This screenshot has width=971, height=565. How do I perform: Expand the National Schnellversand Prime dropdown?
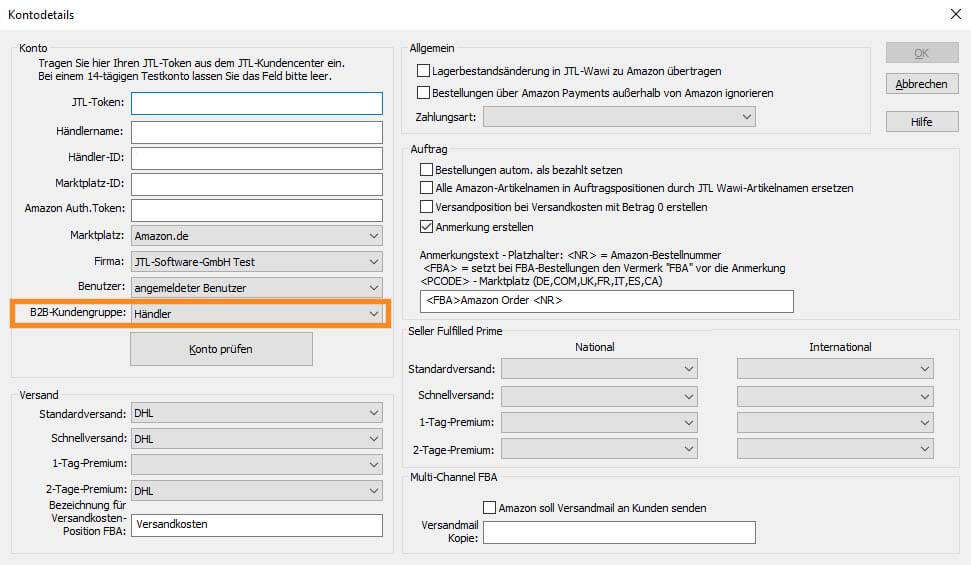coord(600,395)
